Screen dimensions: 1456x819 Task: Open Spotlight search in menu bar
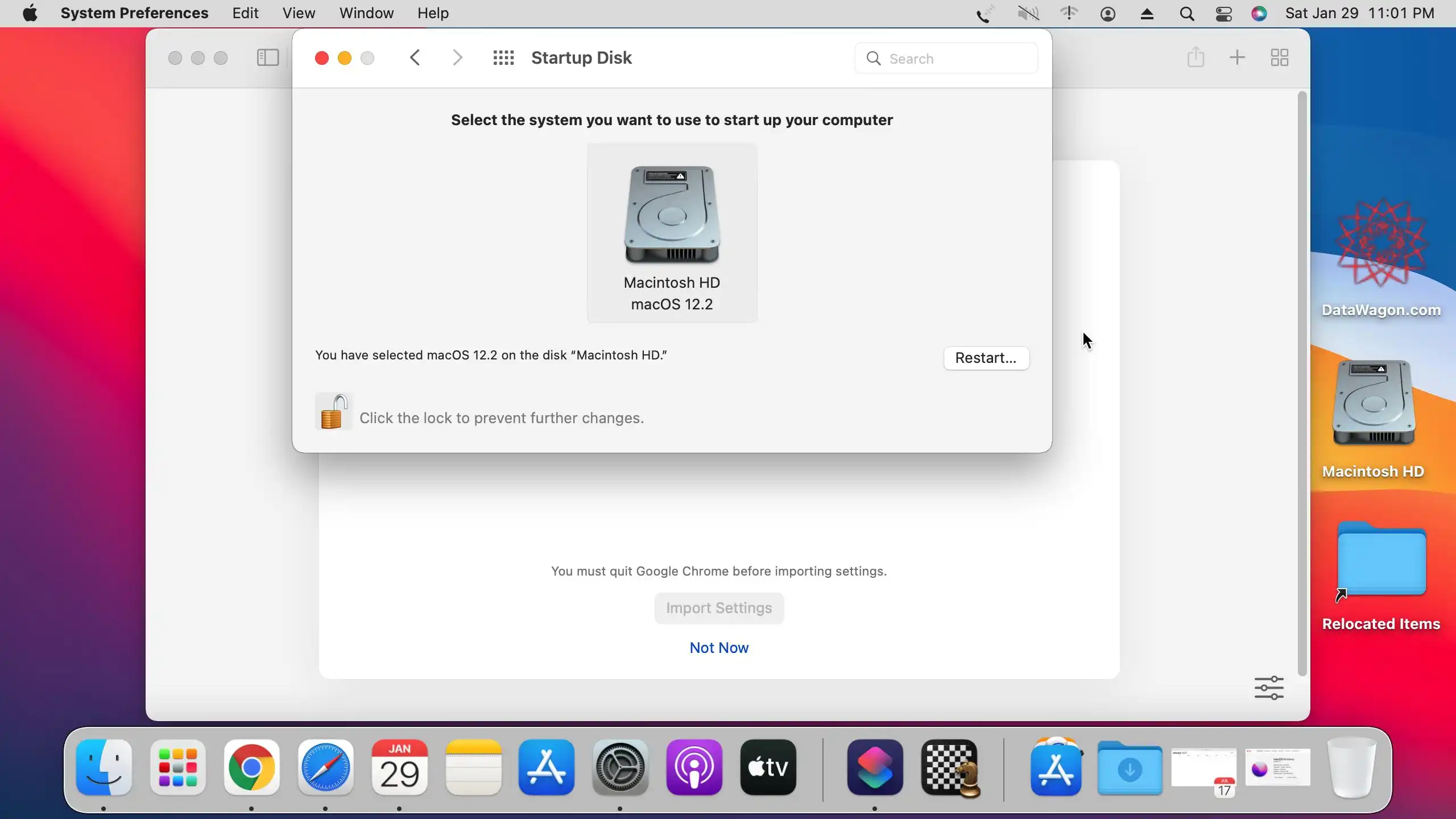tap(1186, 14)
